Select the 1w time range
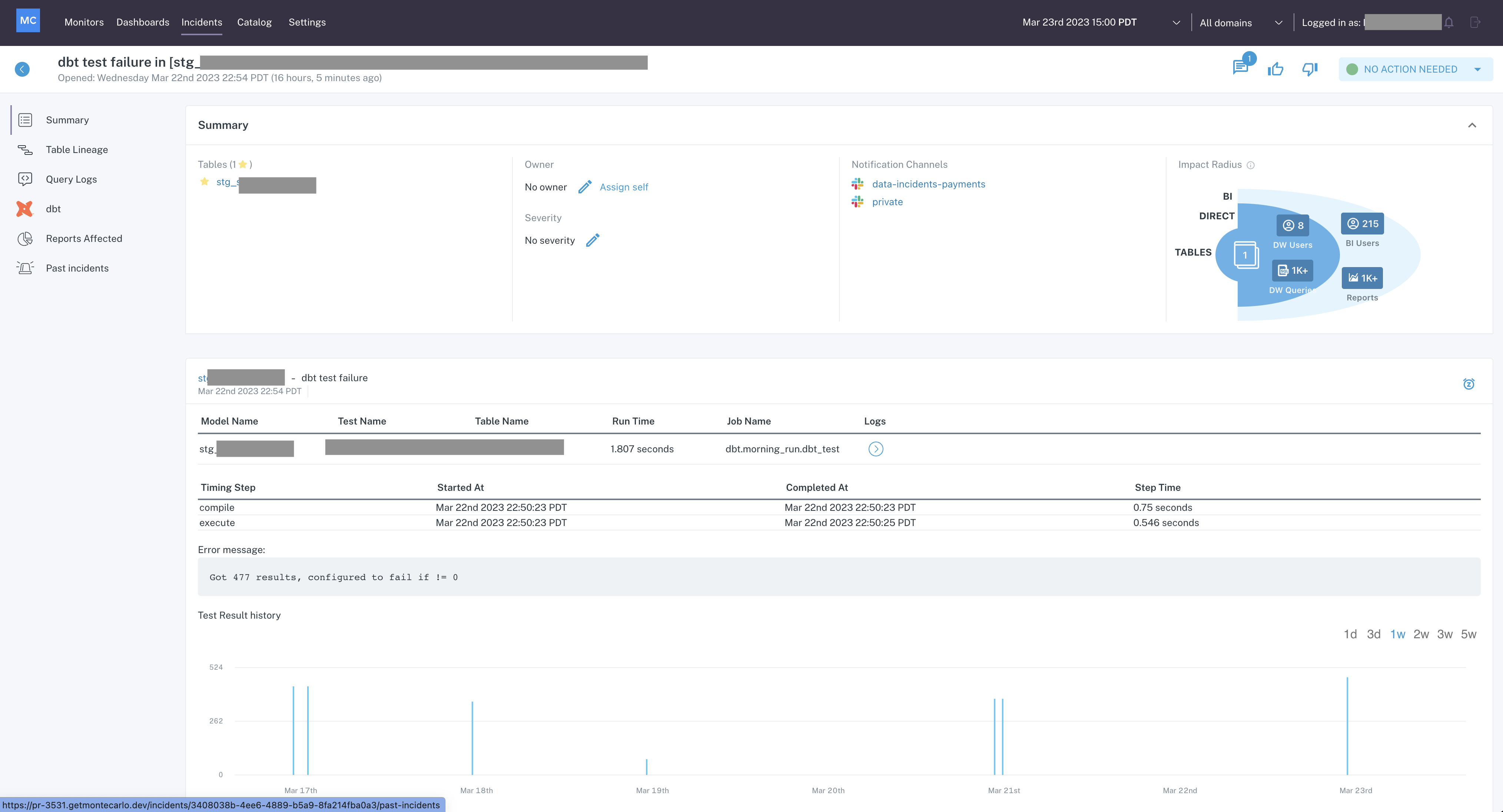1503x812 pixels. tap(1397, 634)
